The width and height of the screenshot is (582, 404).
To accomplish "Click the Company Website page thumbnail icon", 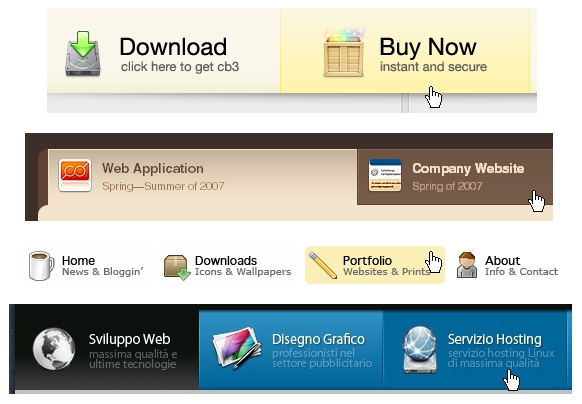I will click(x=385, y=175).
